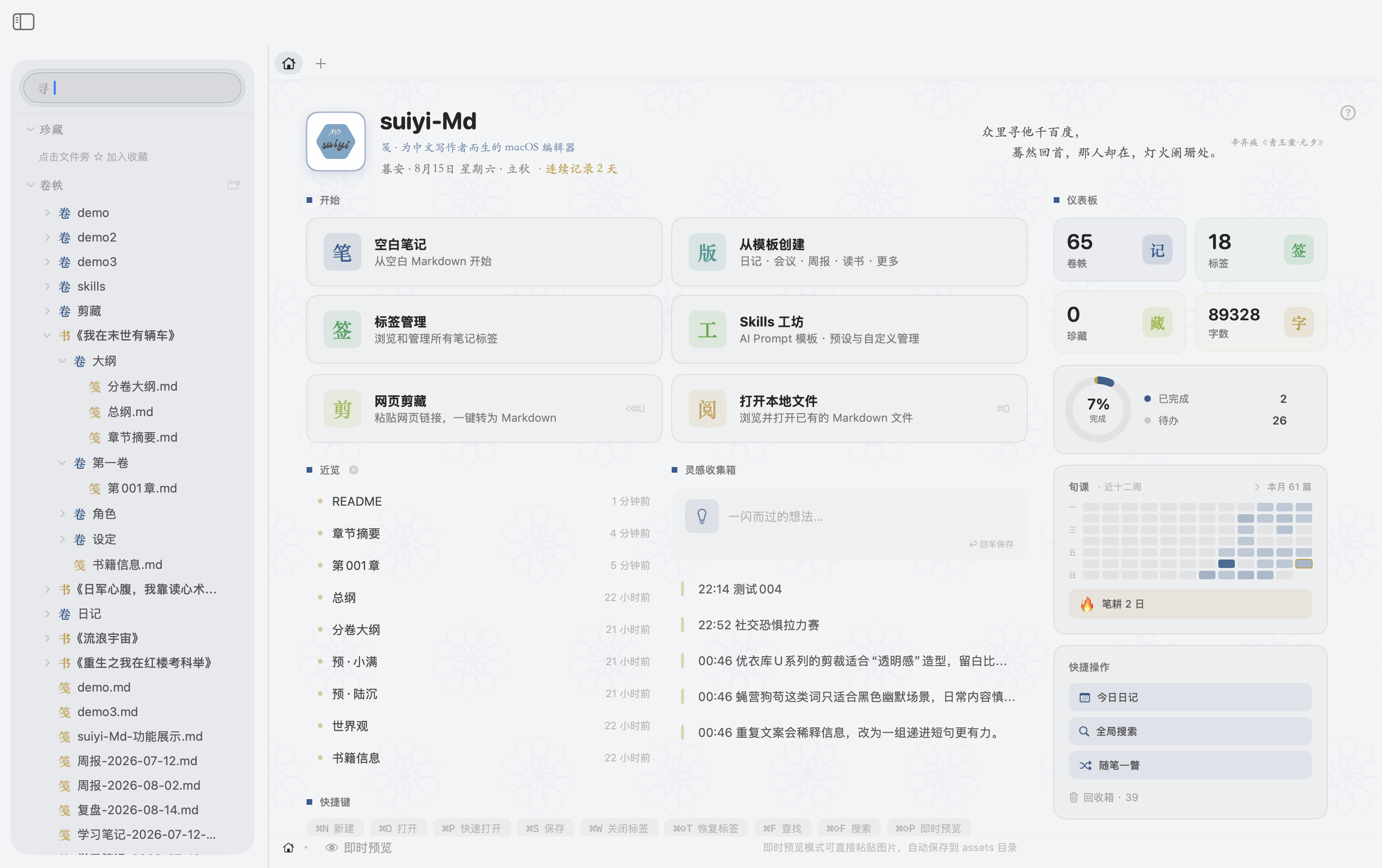Image resolution: width=1382 pixels, height=868 pixels.
Task: Select today's highlighted heatmap cell
Action: [1303, 563]
